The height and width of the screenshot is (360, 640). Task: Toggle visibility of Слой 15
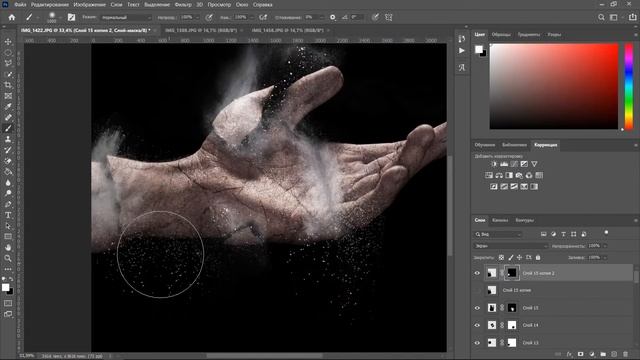click(x=477, y=308)
